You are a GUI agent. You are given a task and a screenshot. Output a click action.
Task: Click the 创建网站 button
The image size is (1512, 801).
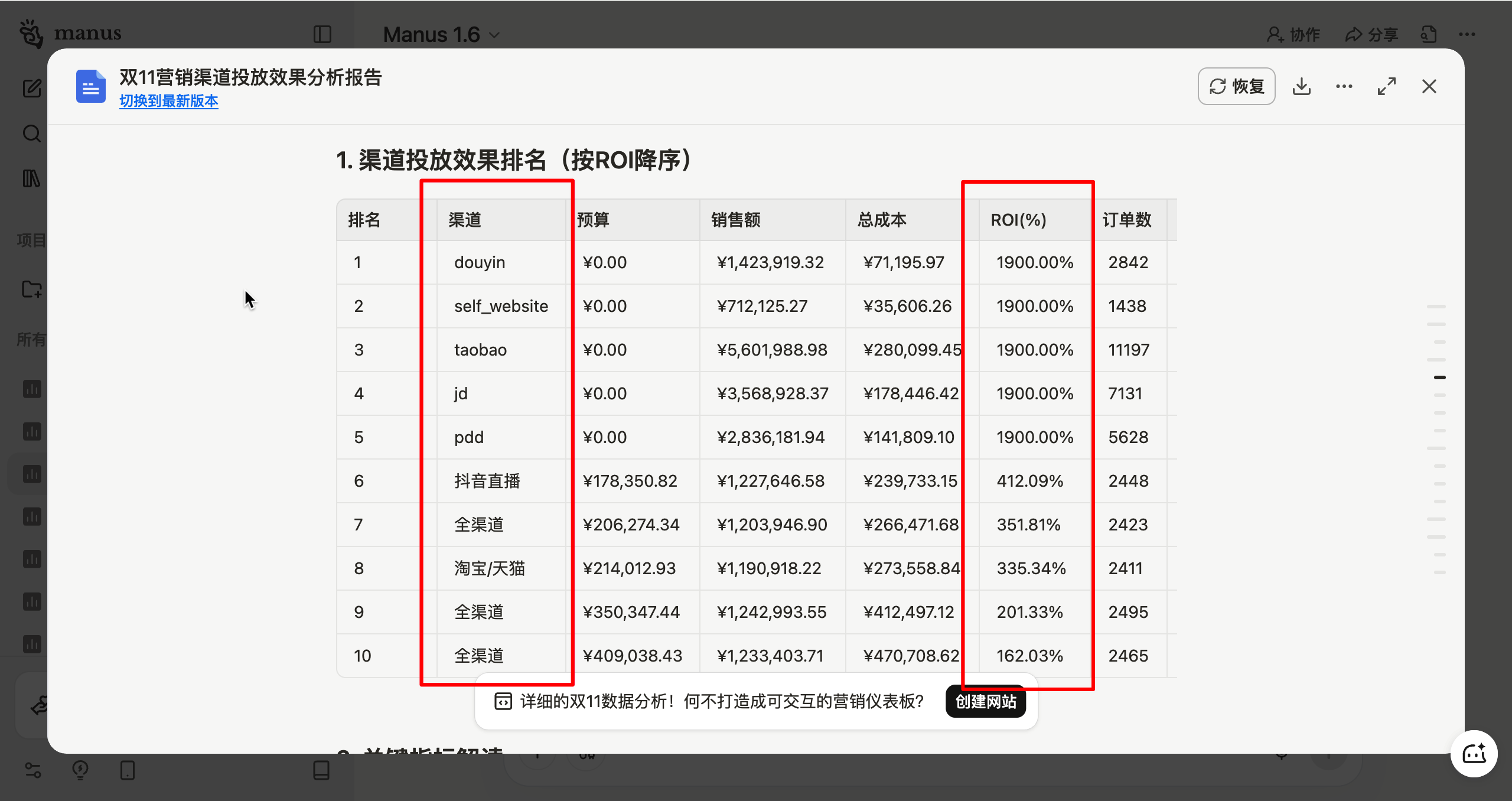click(x=985, y=701)
